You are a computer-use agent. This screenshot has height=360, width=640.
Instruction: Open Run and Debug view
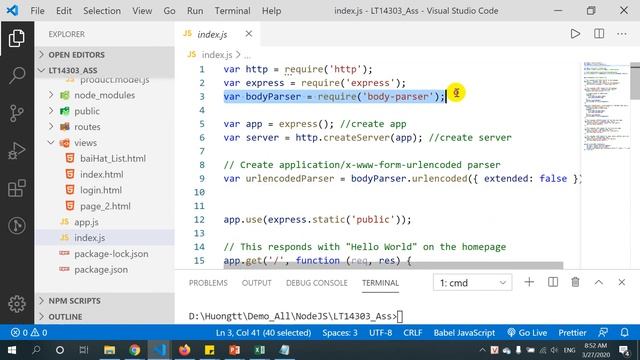click(x=17, y=151)
